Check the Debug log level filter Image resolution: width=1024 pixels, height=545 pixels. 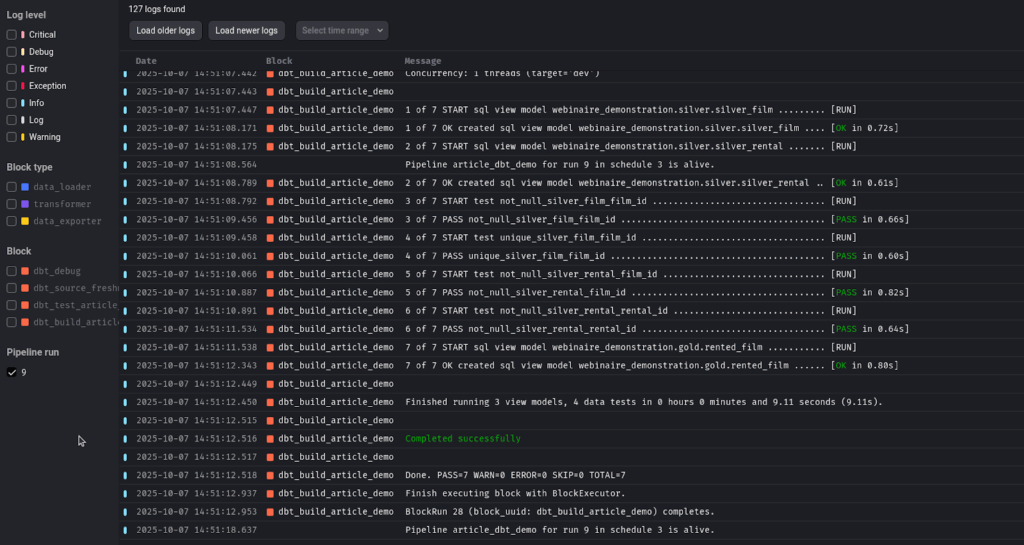click(12, 52)
